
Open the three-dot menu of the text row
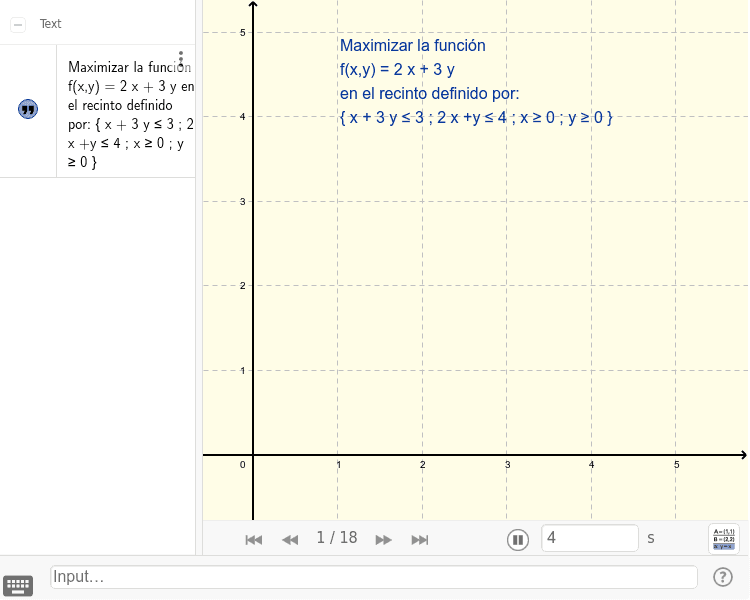[x=181, y=58]
